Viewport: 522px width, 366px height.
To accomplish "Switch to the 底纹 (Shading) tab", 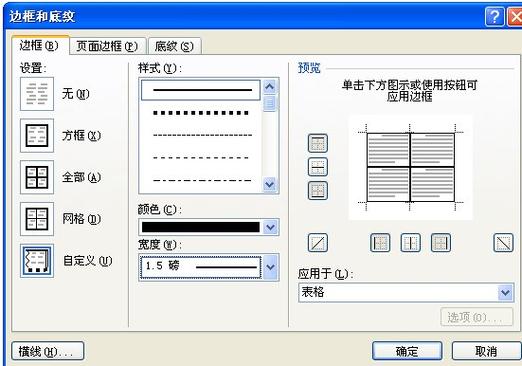I will [x=174, y=46].
